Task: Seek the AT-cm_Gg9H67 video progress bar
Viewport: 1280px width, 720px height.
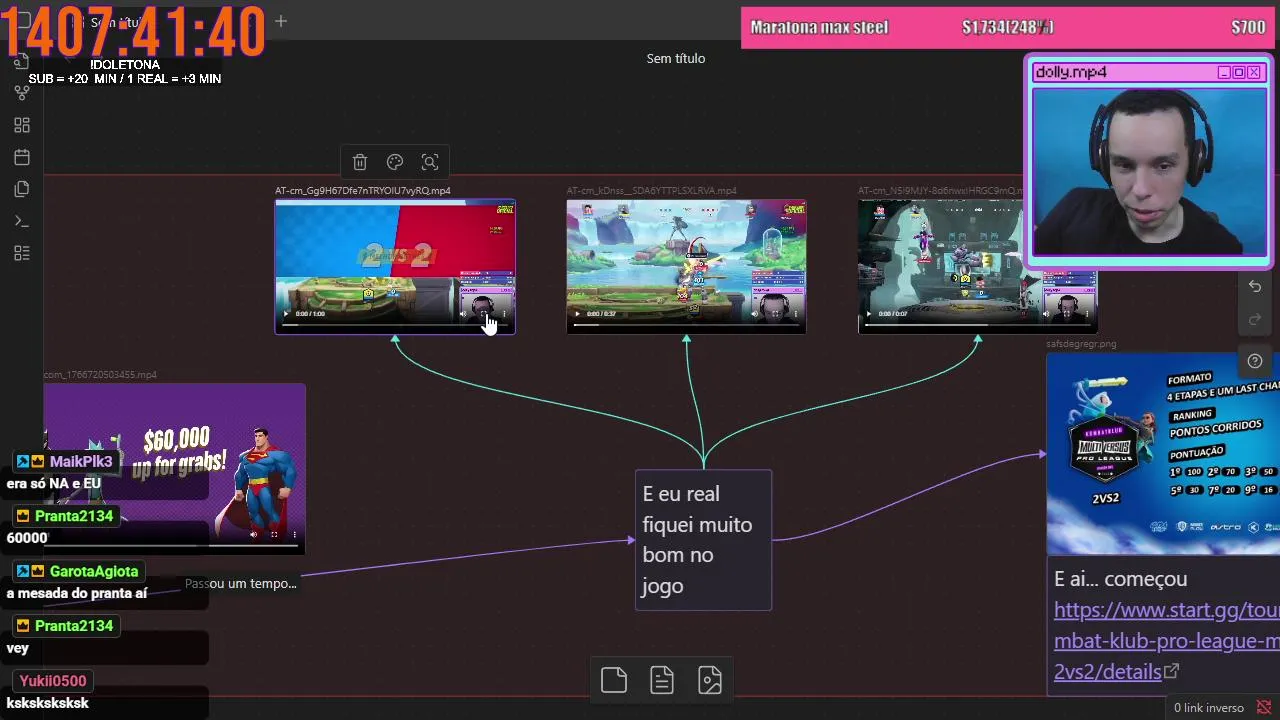Action: [395, 324]
